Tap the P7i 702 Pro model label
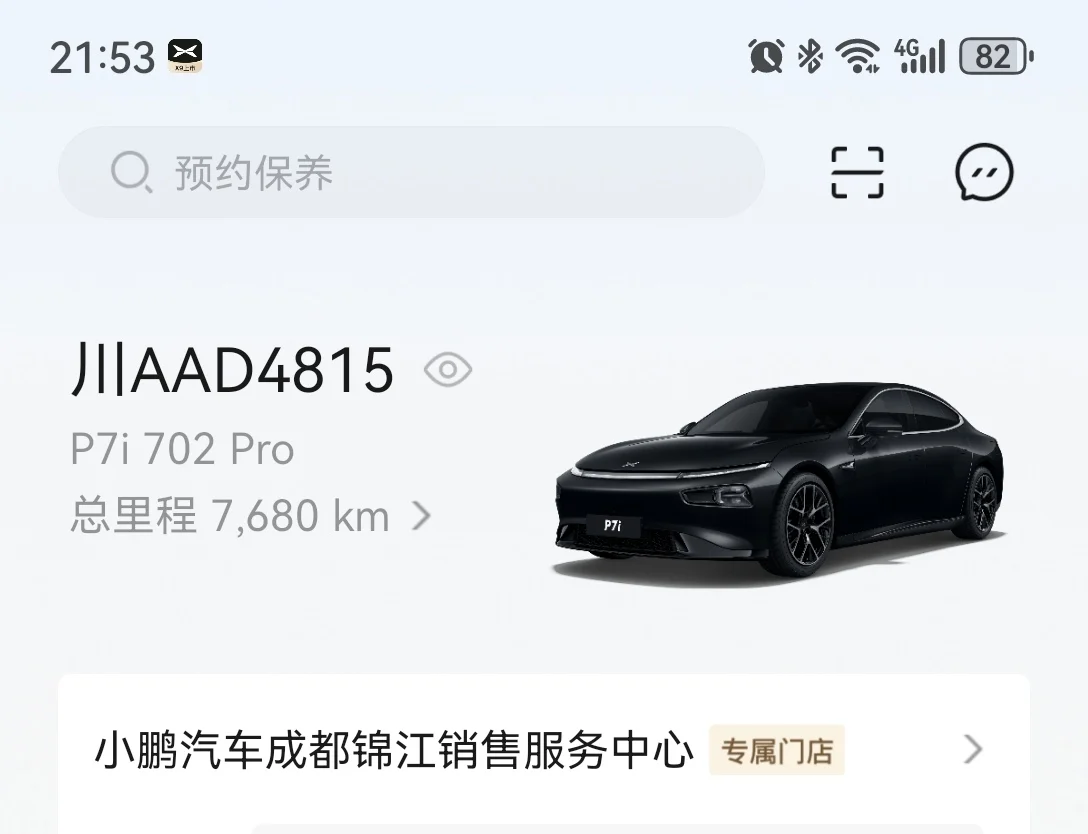The height and width of the screenshot is (834, 1088). [182, 449]
